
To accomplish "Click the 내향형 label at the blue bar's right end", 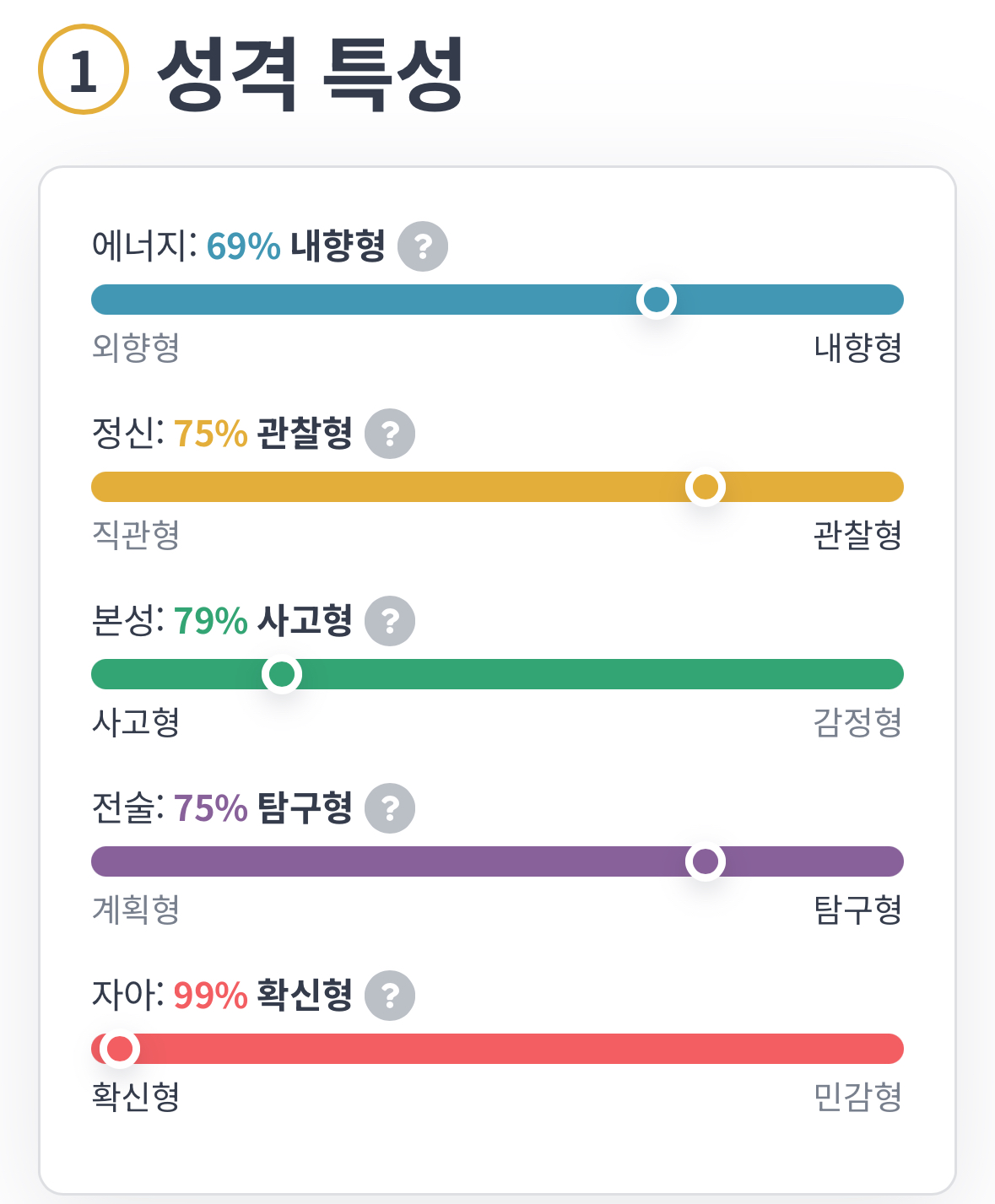I will click(857, 348).
